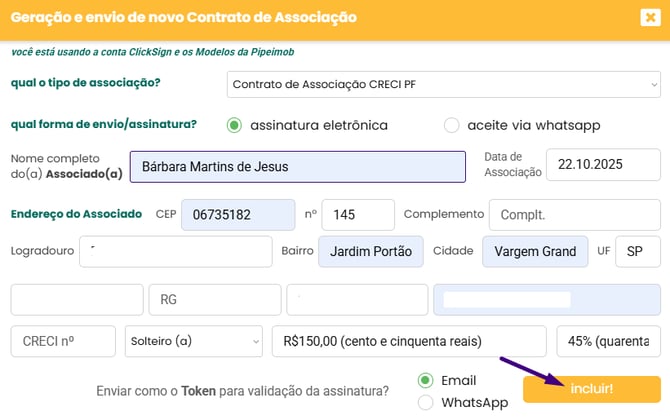Image resolution: width=670 pixels, height=420 pixels.
Task: Open the association type dropdown
Action: point(443,84)
